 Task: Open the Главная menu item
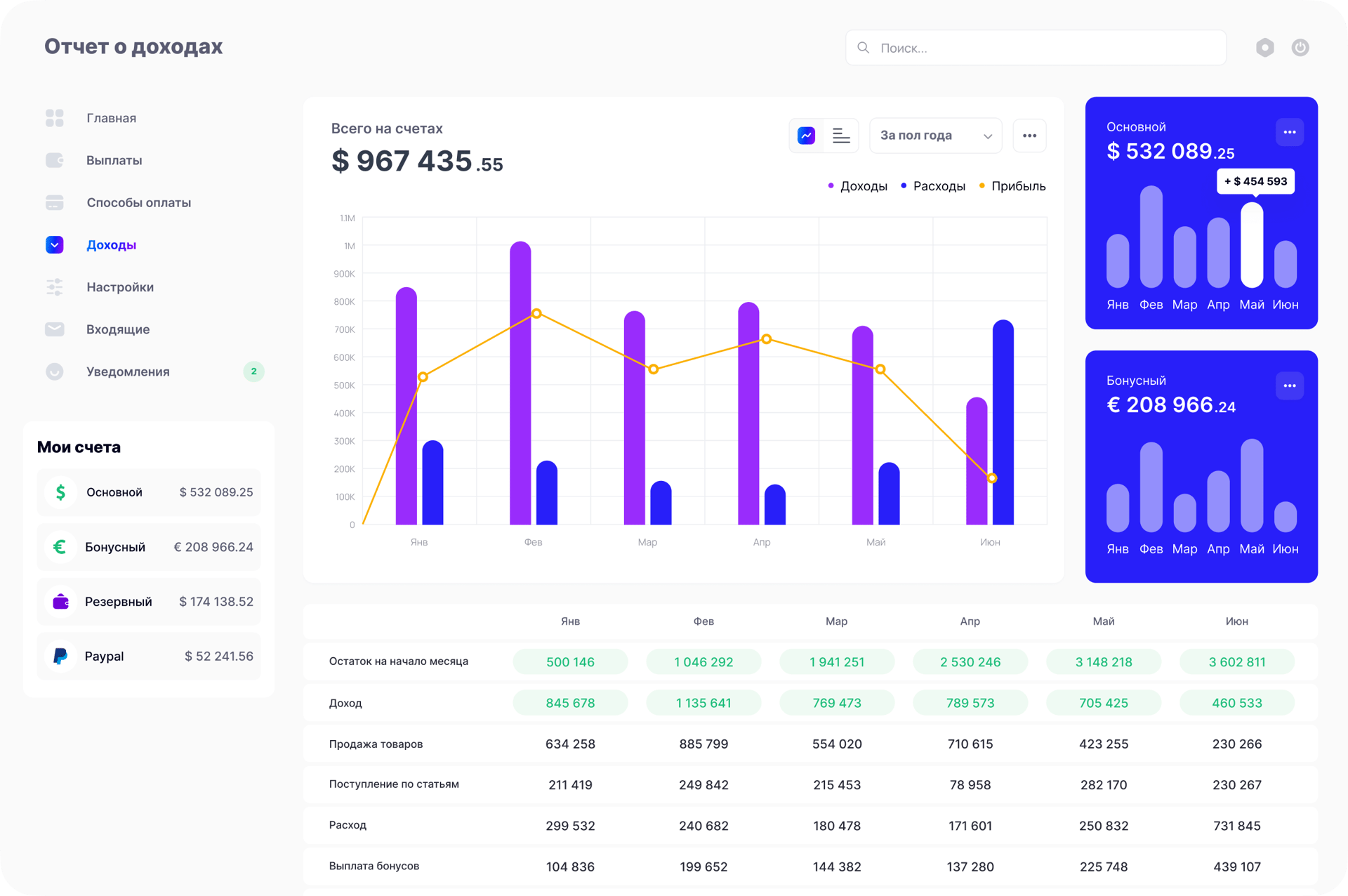coord(111,118)
